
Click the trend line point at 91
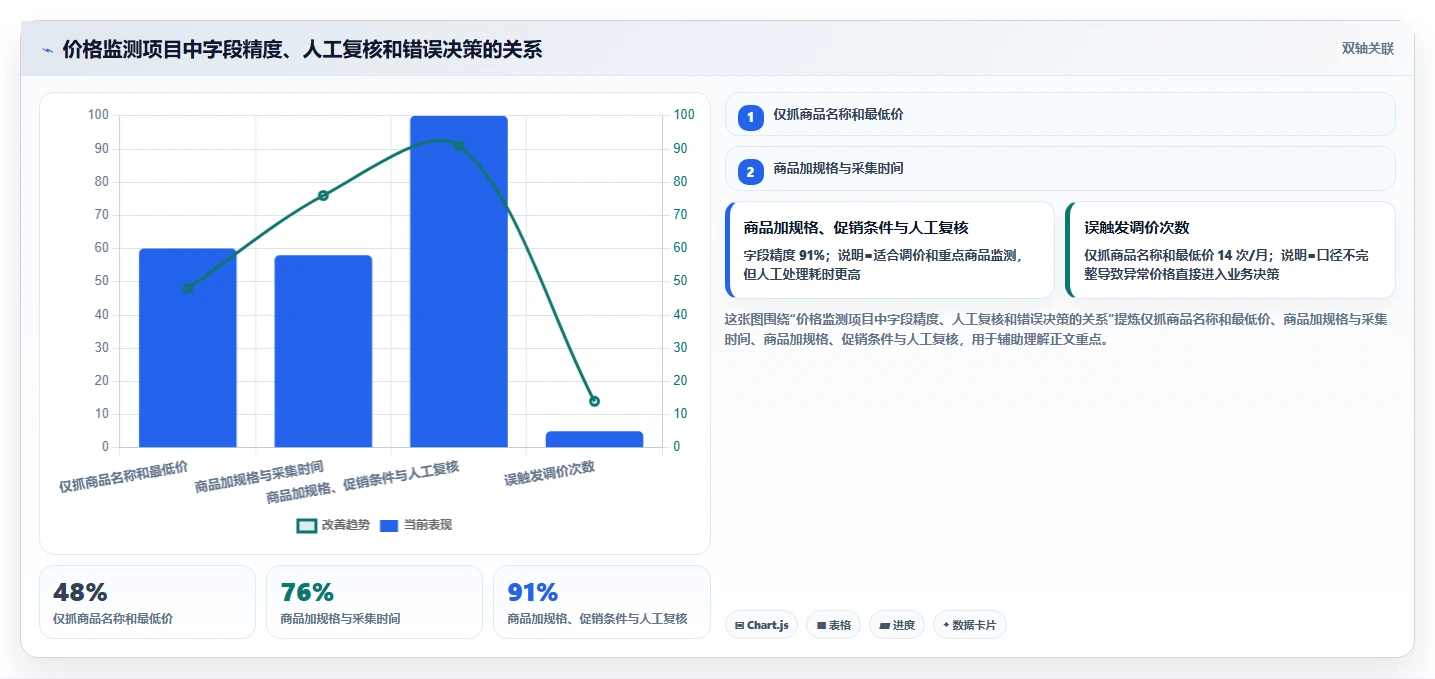pyautogui.click(x=459, y=146)
